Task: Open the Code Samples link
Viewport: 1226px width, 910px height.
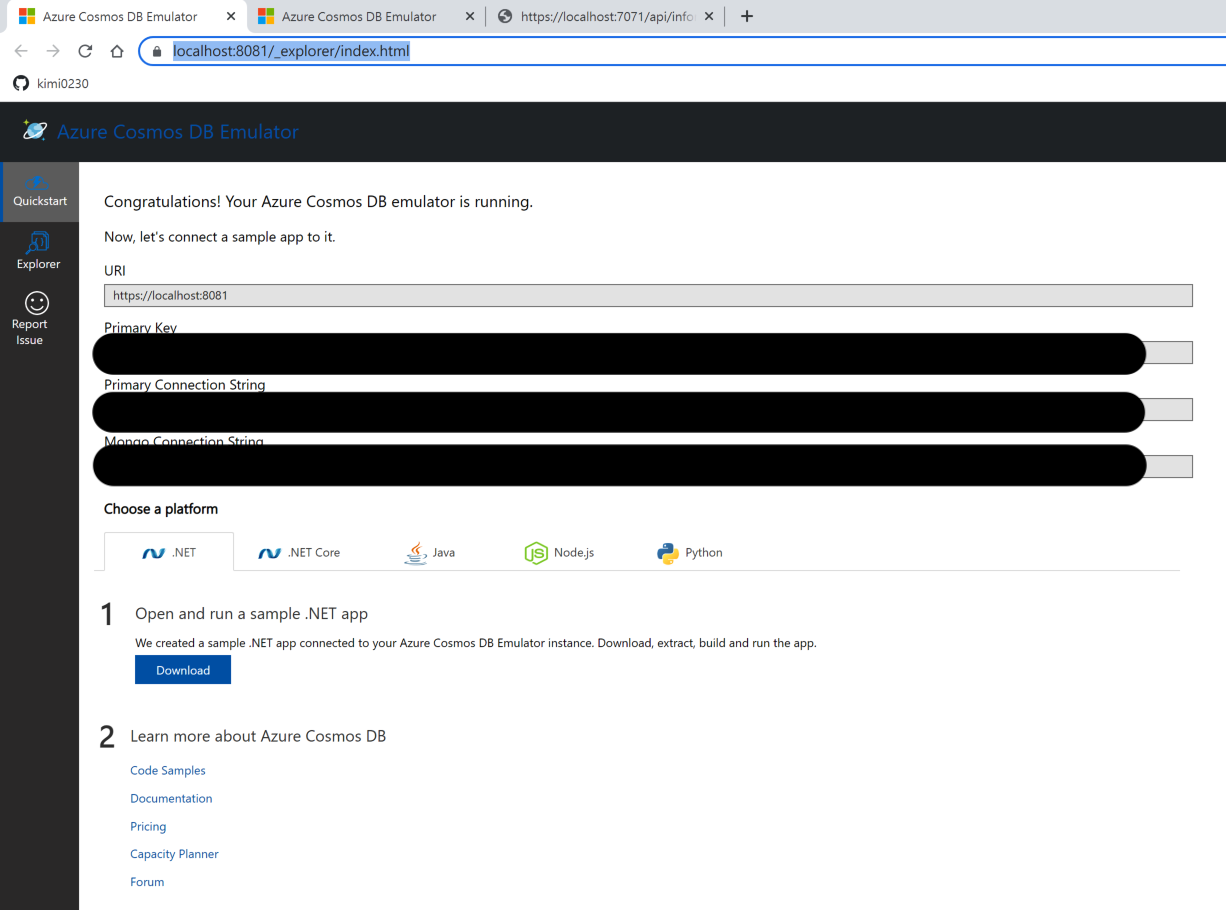Action: [x=168, y=771]
